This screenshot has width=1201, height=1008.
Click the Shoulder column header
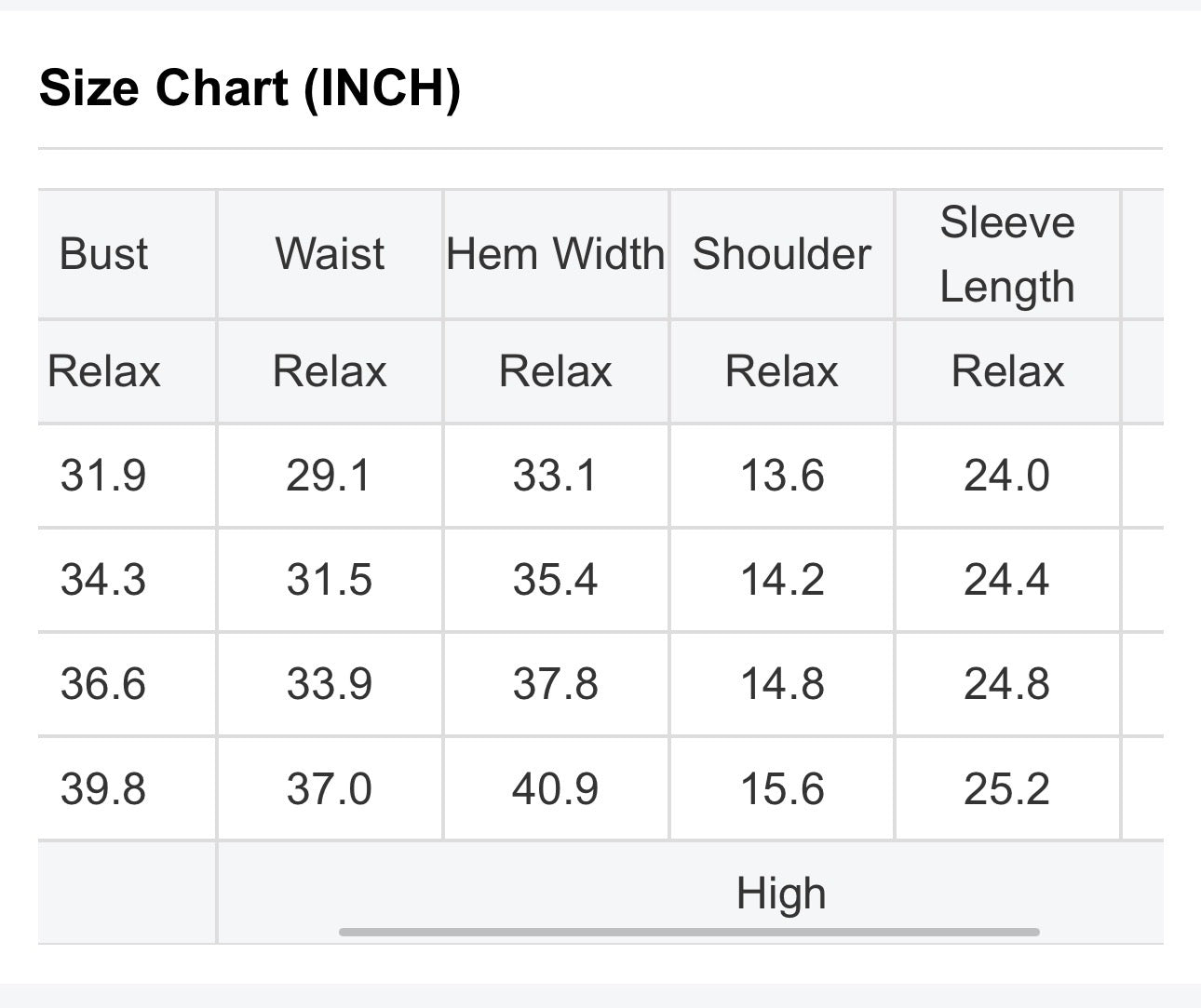[782, 254]
